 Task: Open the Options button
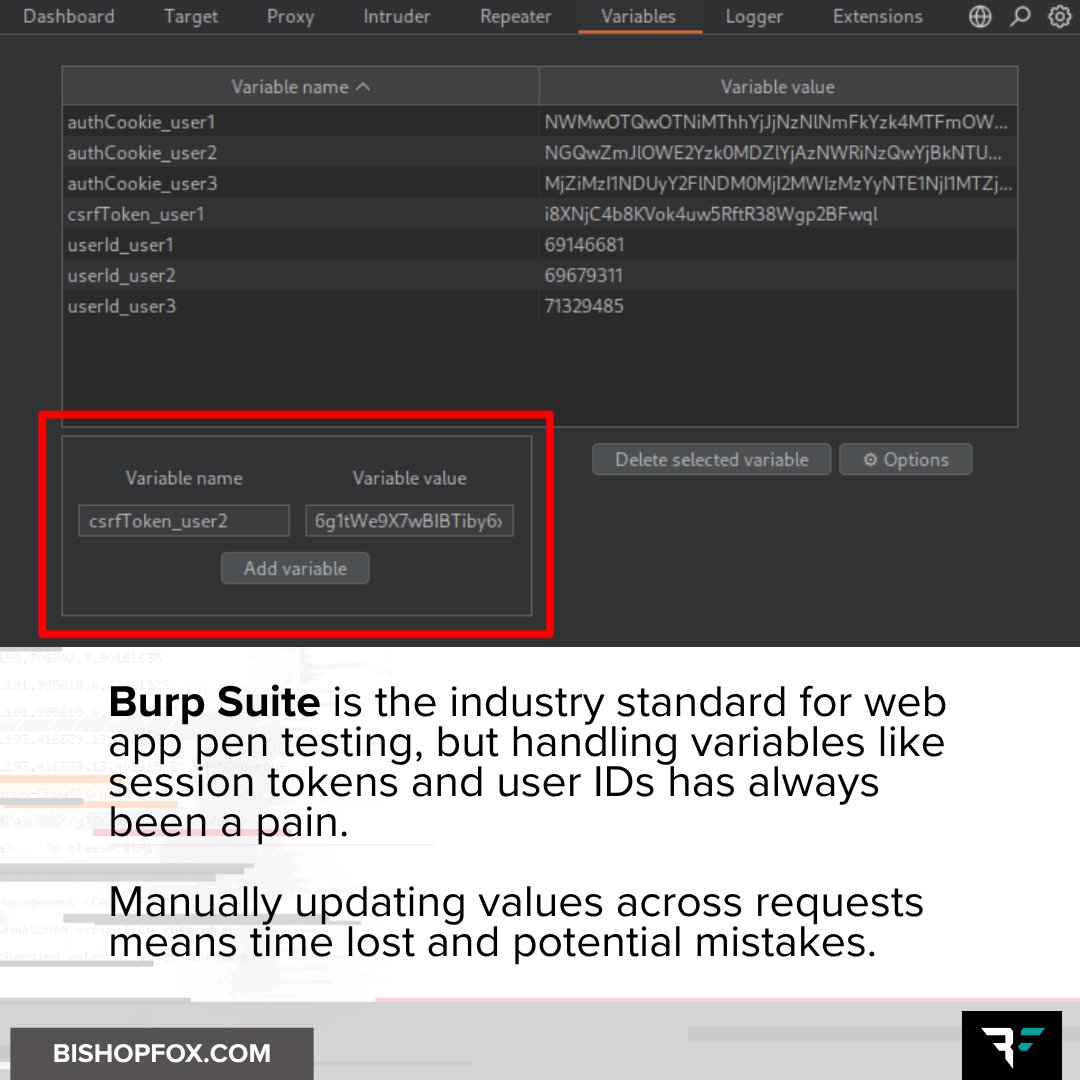click(906, 459)
